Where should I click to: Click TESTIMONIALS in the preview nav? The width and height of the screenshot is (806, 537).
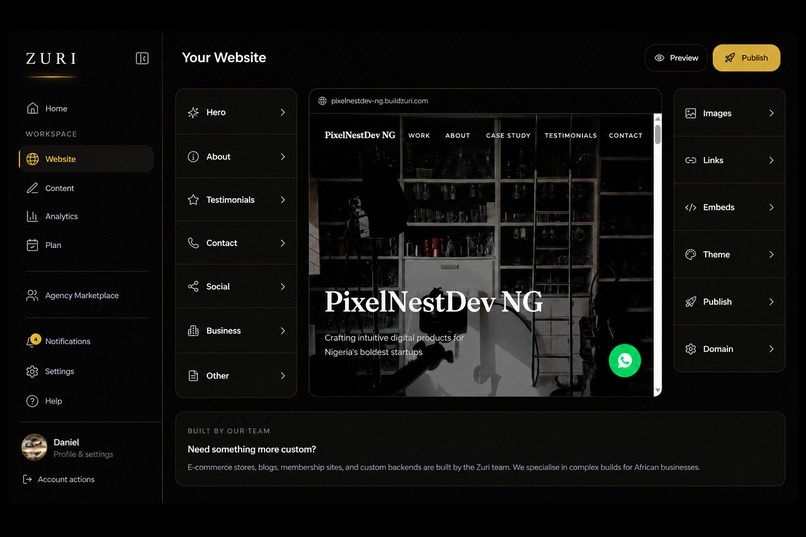571,136
